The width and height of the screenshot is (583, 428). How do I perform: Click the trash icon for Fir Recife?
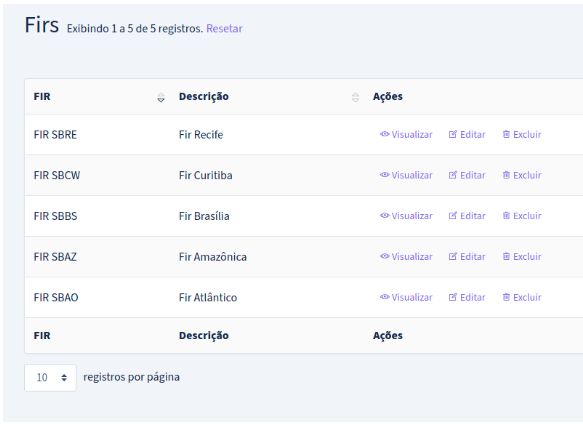tap(506, 134)
